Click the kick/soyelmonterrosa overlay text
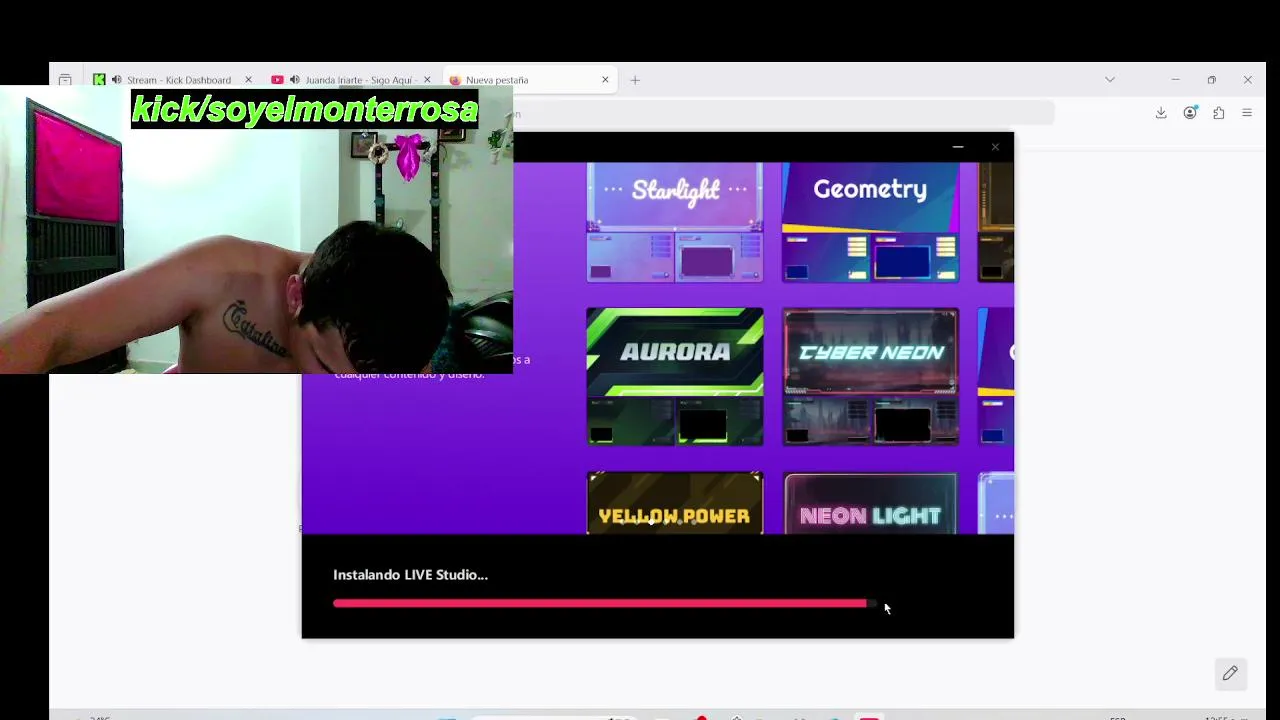 [305, 109]
